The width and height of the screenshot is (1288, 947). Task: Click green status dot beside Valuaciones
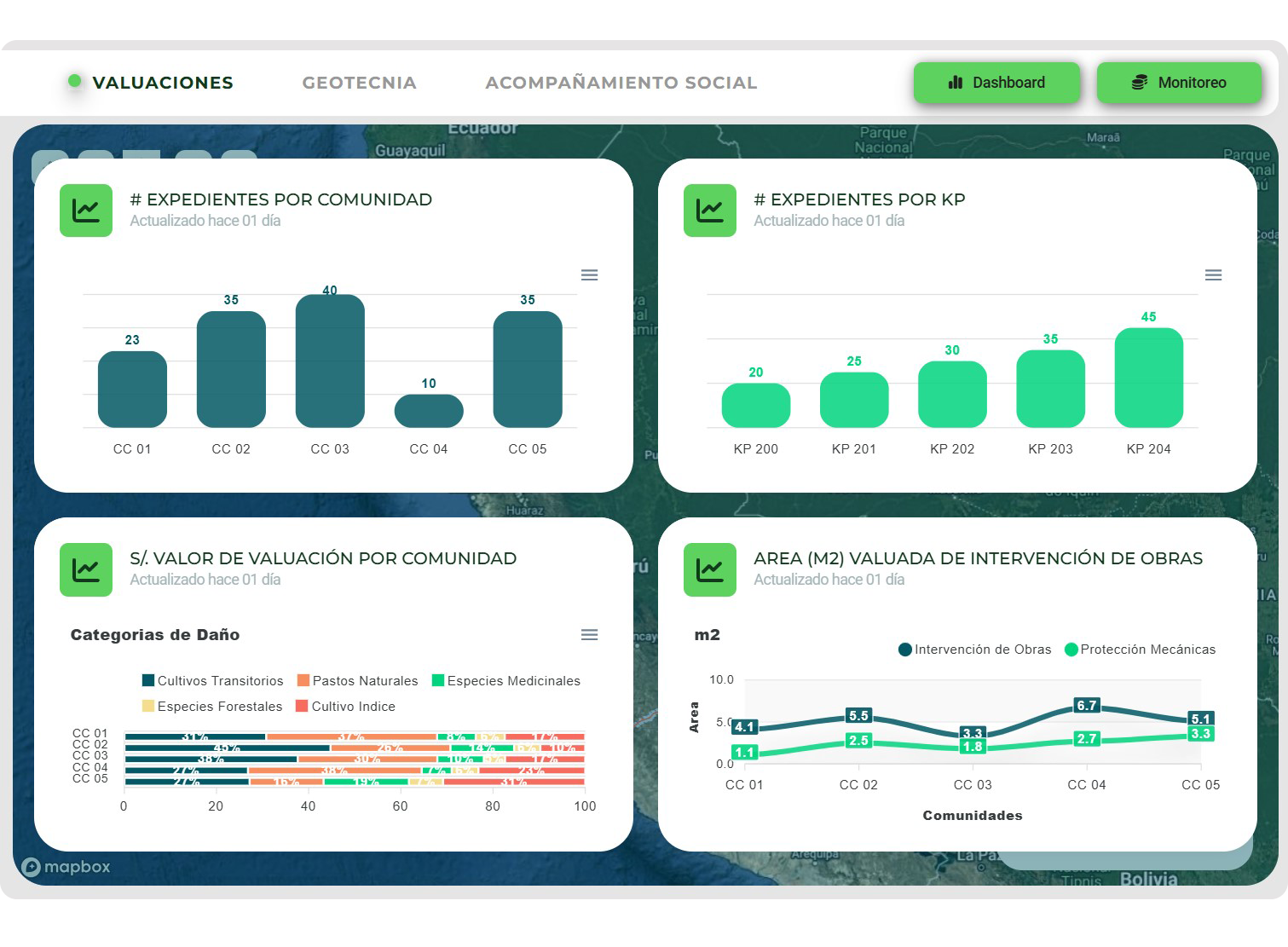pyautogui.click(x=74, y=81)
